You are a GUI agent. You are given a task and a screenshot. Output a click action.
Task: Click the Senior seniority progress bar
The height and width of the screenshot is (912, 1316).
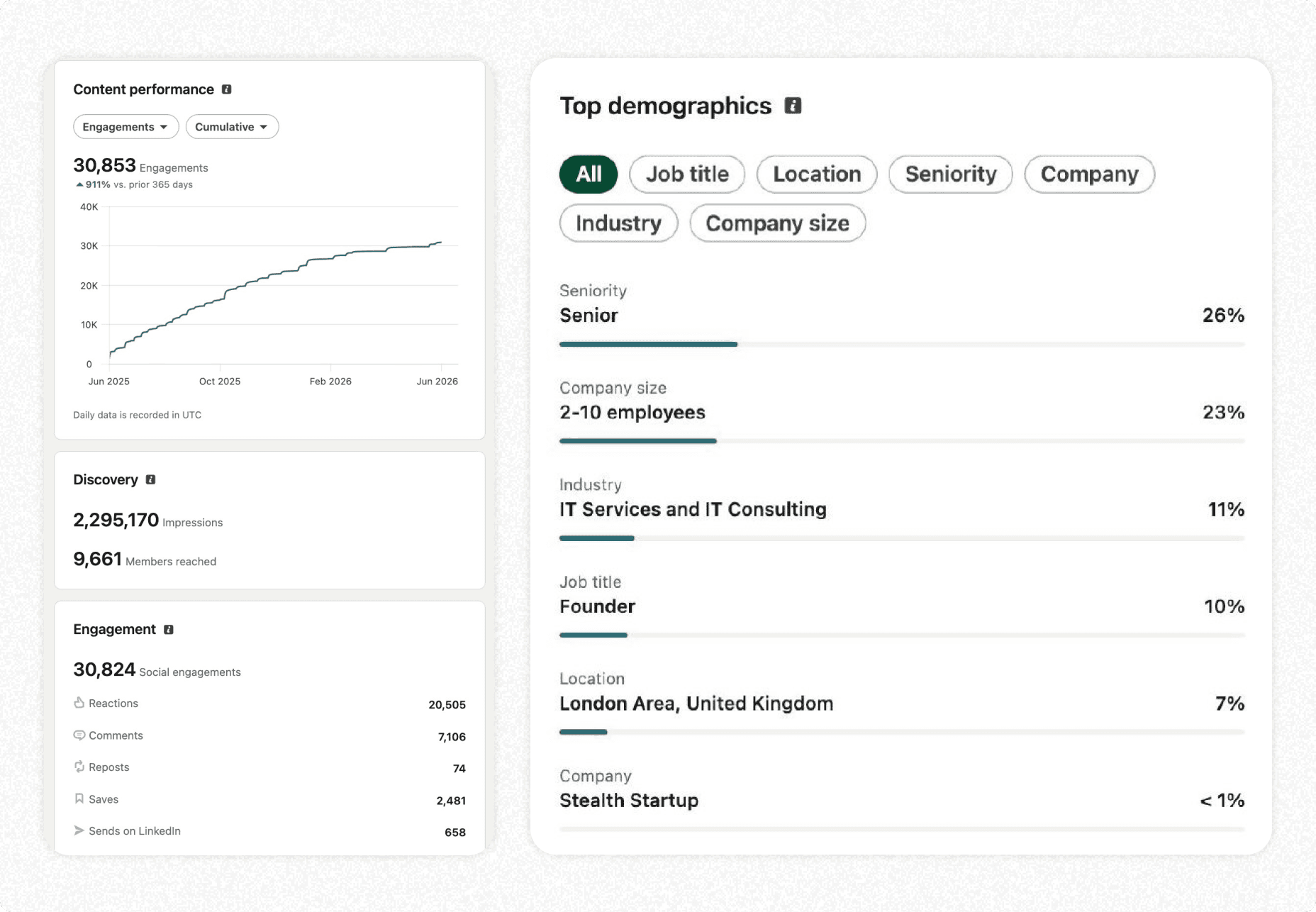click(x=902, y=345)
